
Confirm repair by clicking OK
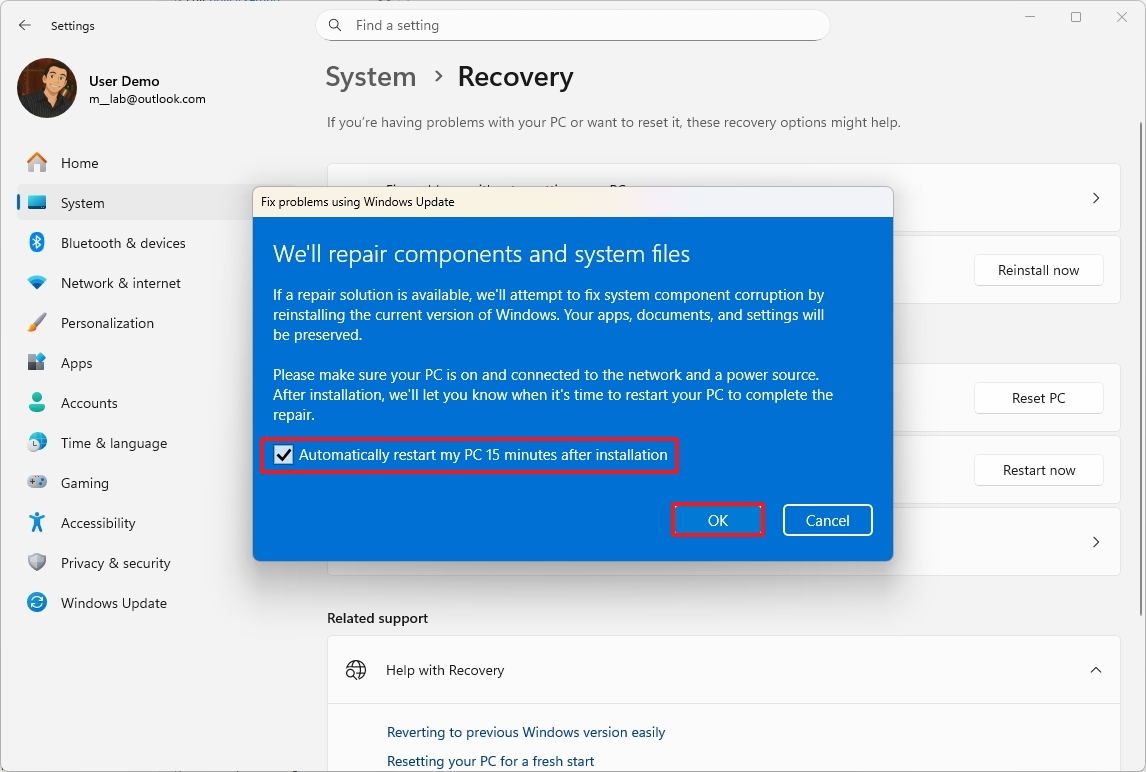pos(718,520)
